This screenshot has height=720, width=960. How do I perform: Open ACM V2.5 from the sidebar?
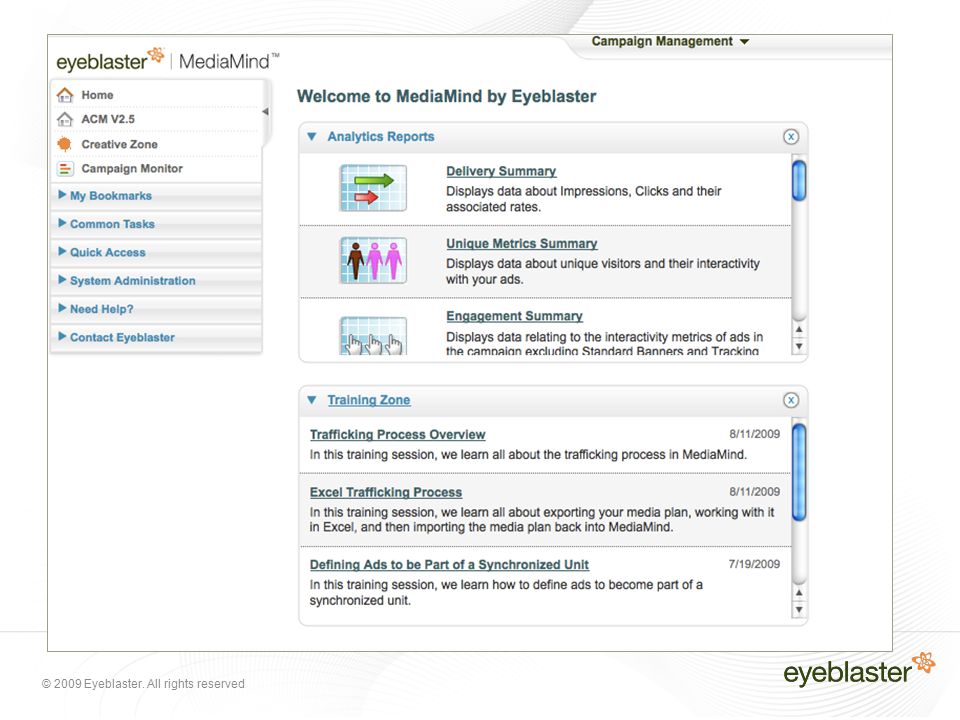[x=108, y=119]
